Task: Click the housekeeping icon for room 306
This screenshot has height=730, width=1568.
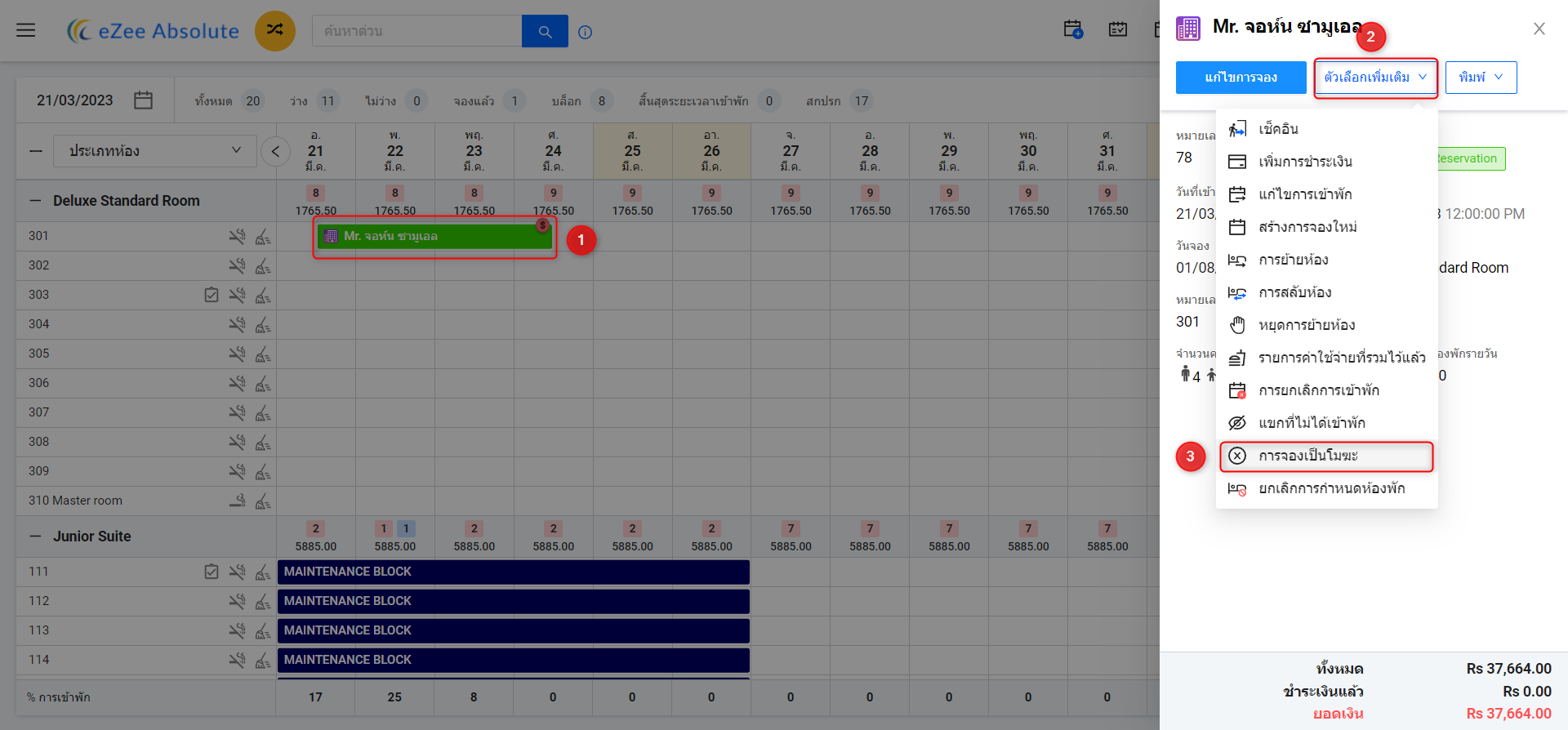Action: (263, 383)
